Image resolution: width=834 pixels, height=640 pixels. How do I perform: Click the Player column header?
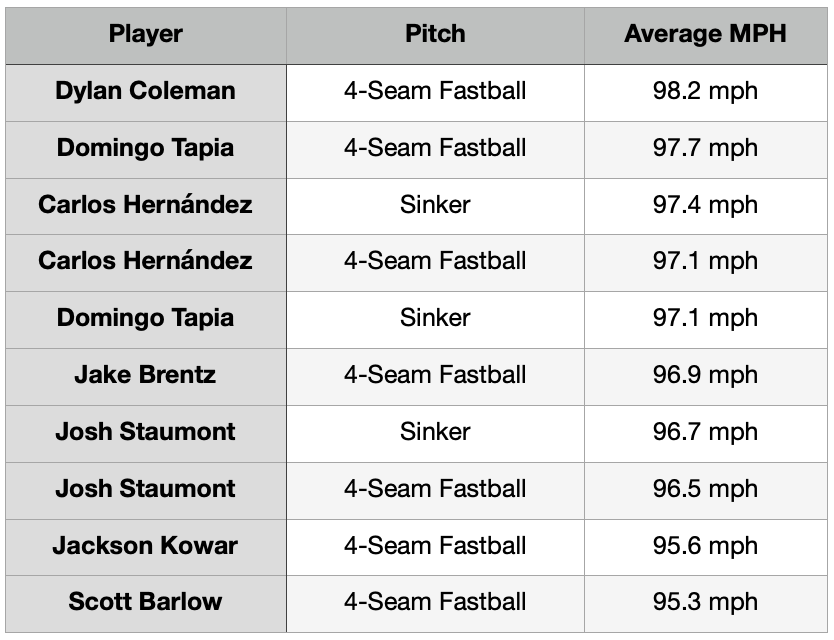[145, 34]
